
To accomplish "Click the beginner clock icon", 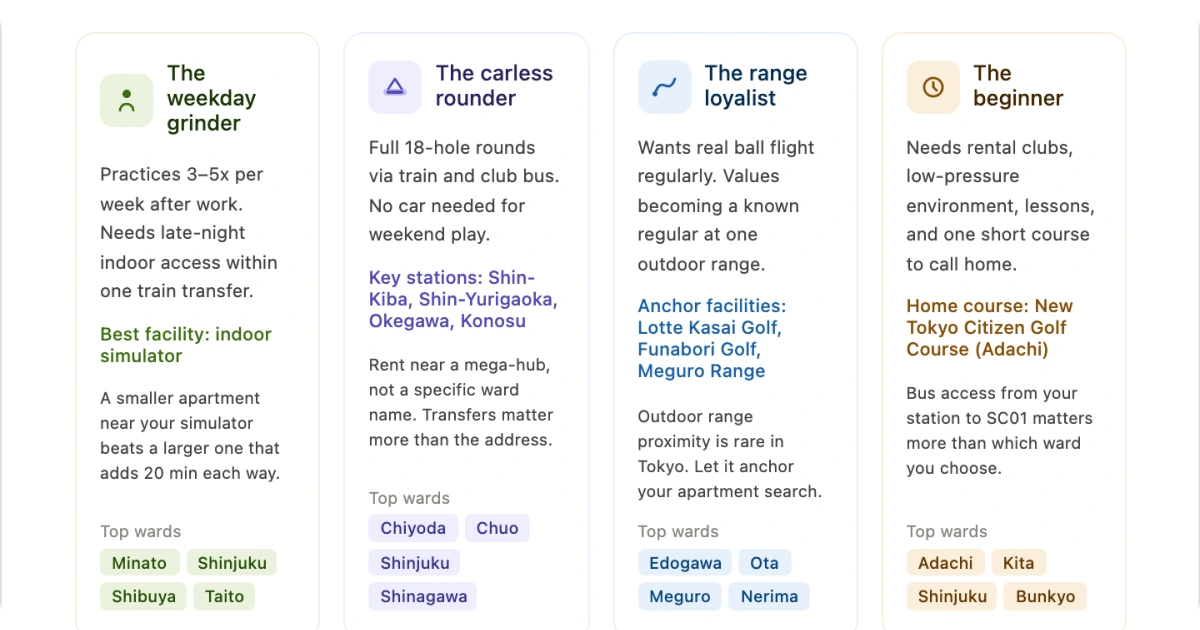I will coord(932,87).
